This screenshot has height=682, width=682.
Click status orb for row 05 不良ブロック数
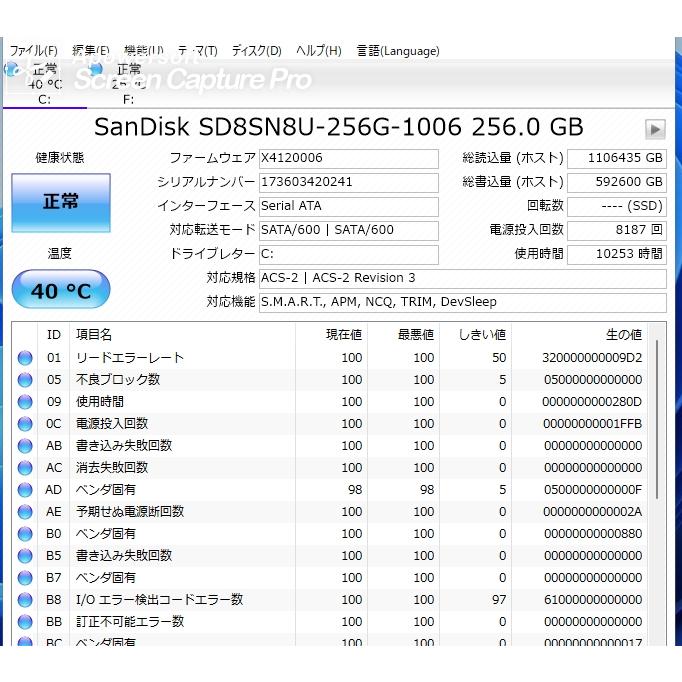(25, 380)
